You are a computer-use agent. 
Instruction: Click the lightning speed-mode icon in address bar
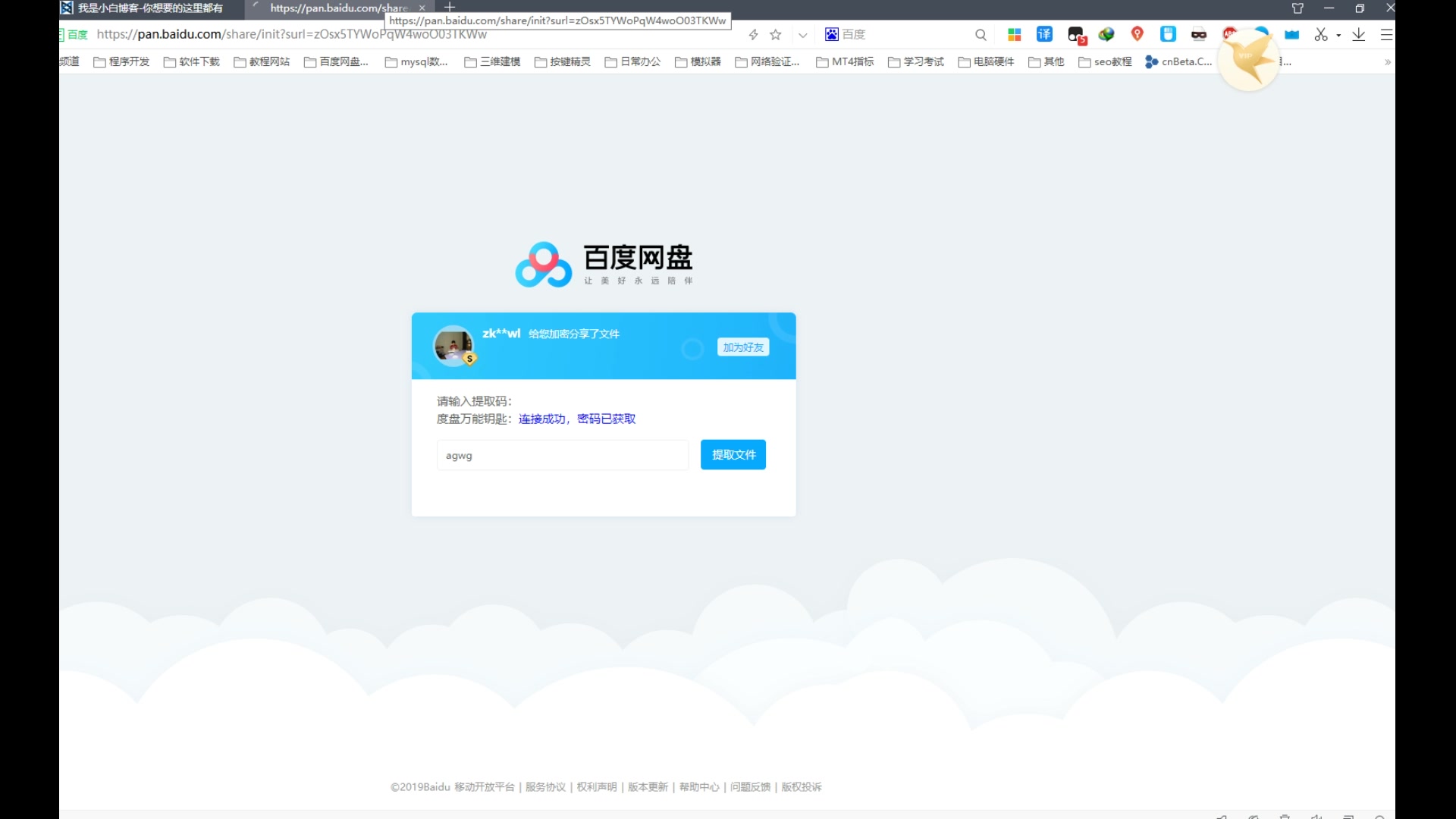(x=753, y=35)
